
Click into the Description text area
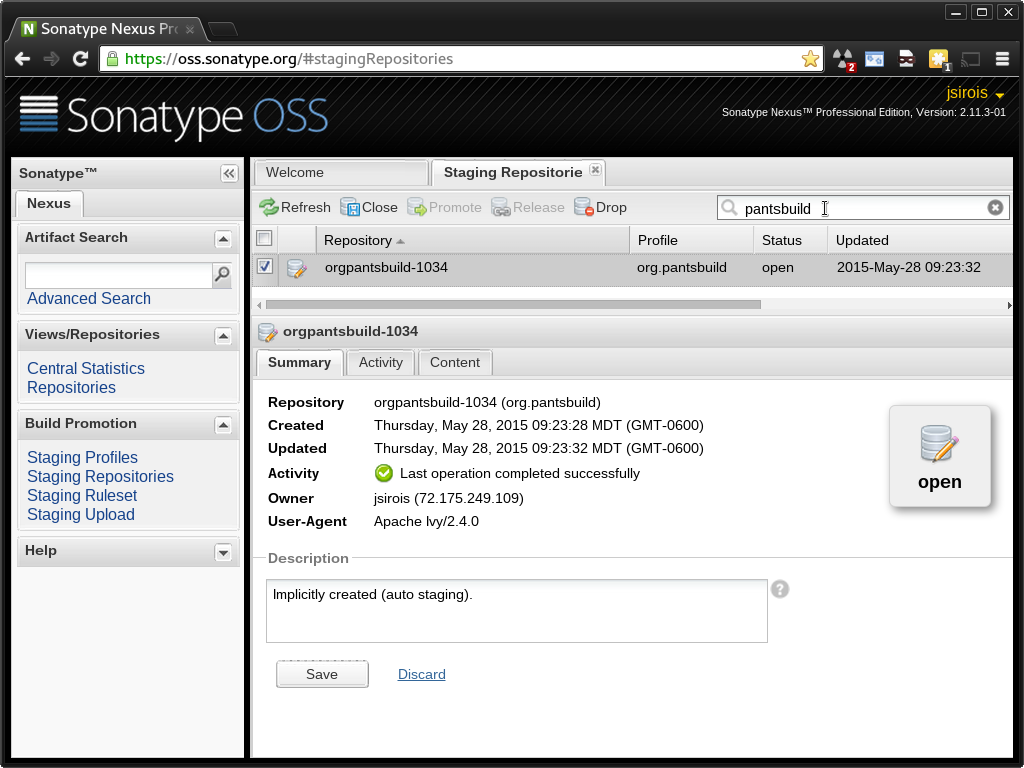click(517, 611)
